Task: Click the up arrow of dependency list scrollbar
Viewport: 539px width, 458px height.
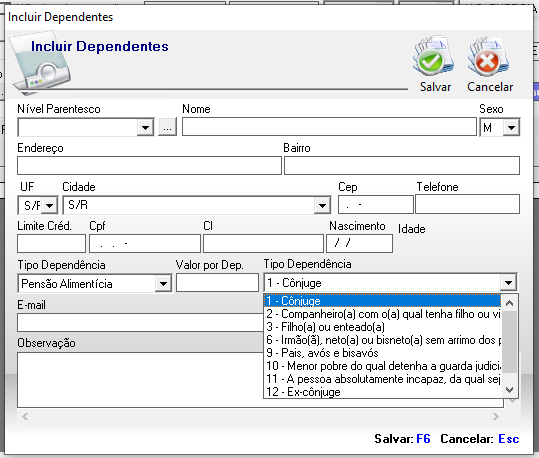Action: pos(509,303)
